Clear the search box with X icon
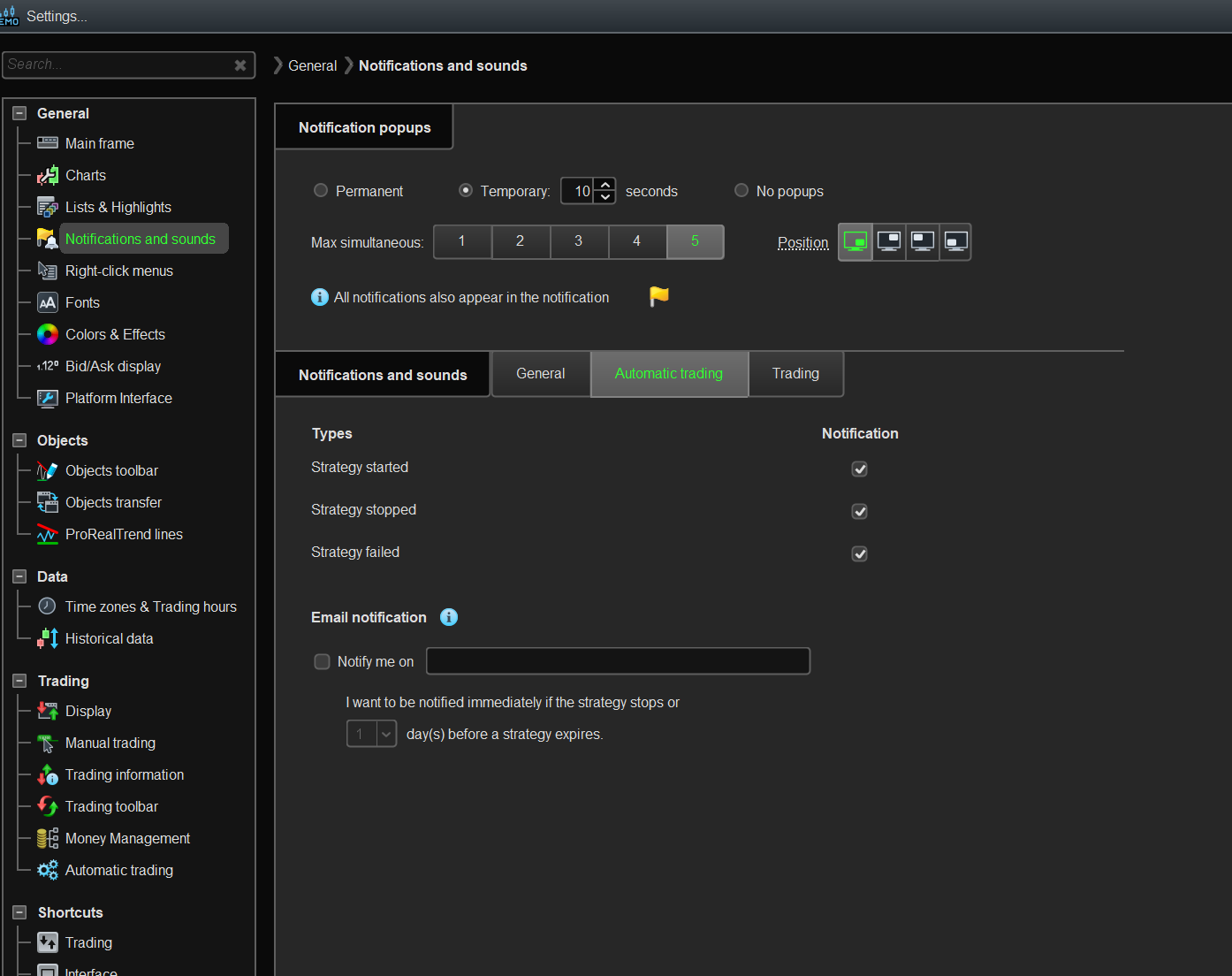Image resolution: width=1232 pixels, height=976 pixels. (x=240, y=65)
